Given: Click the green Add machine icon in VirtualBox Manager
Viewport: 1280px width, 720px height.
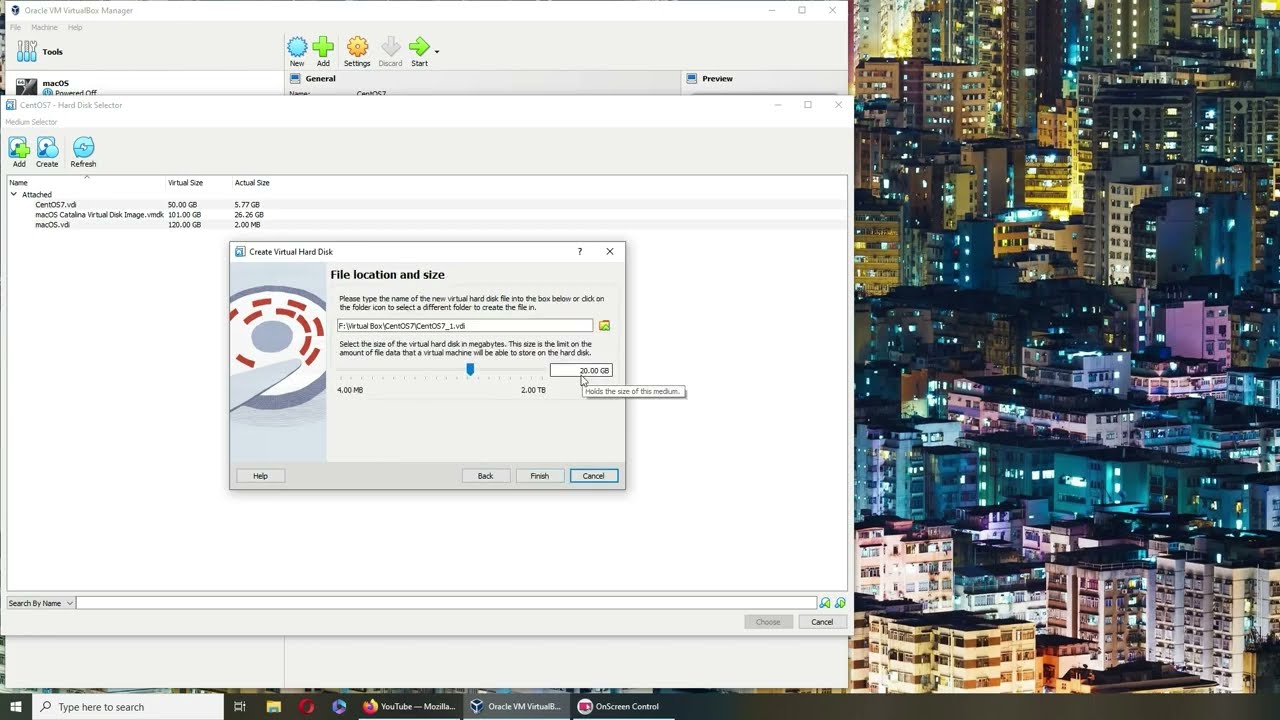Looking at the screenshot, I should pyautogui.click(x=323, y=47).
